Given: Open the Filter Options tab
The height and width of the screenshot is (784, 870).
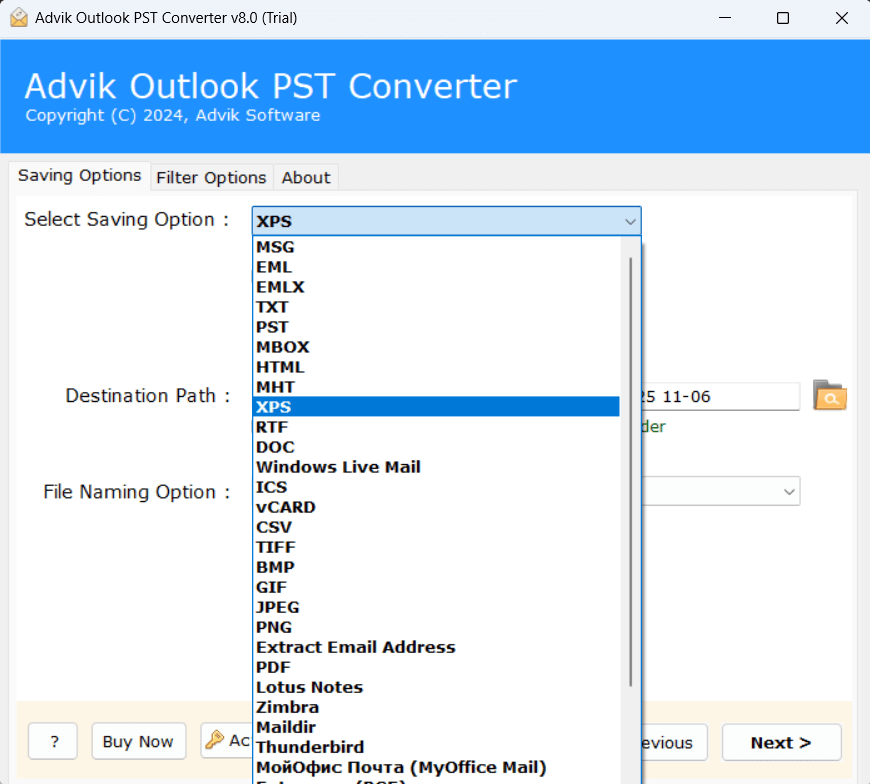Looking at the screenshot, I should pos(211,178).
